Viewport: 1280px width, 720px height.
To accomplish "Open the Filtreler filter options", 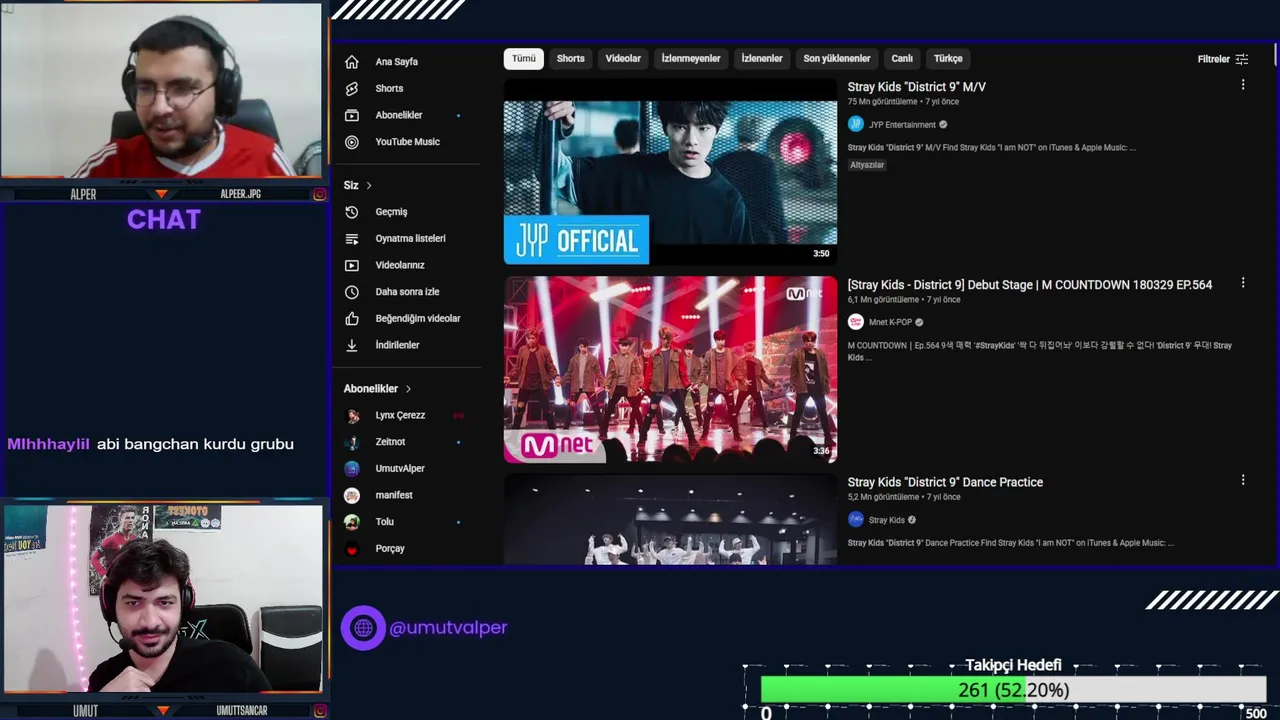I will click(1223, 59).
